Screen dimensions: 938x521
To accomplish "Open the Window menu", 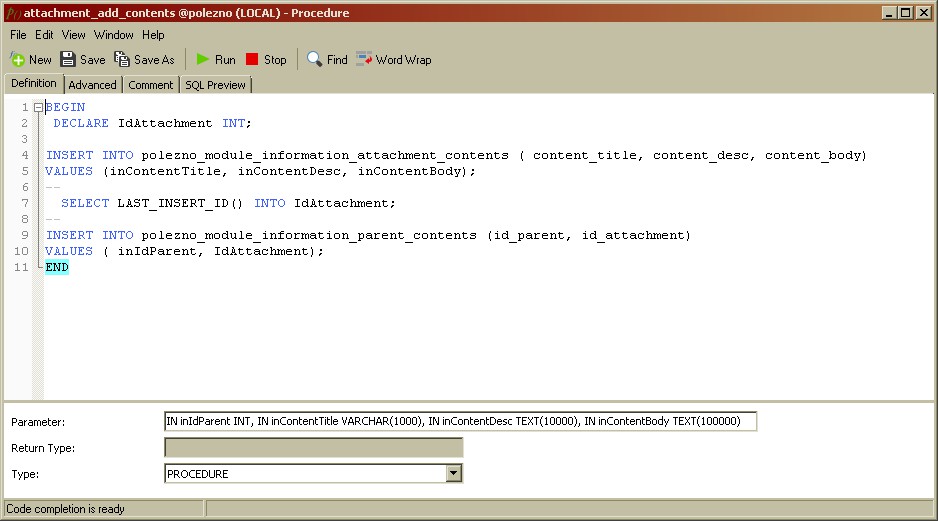I will [x=114, y=35].
